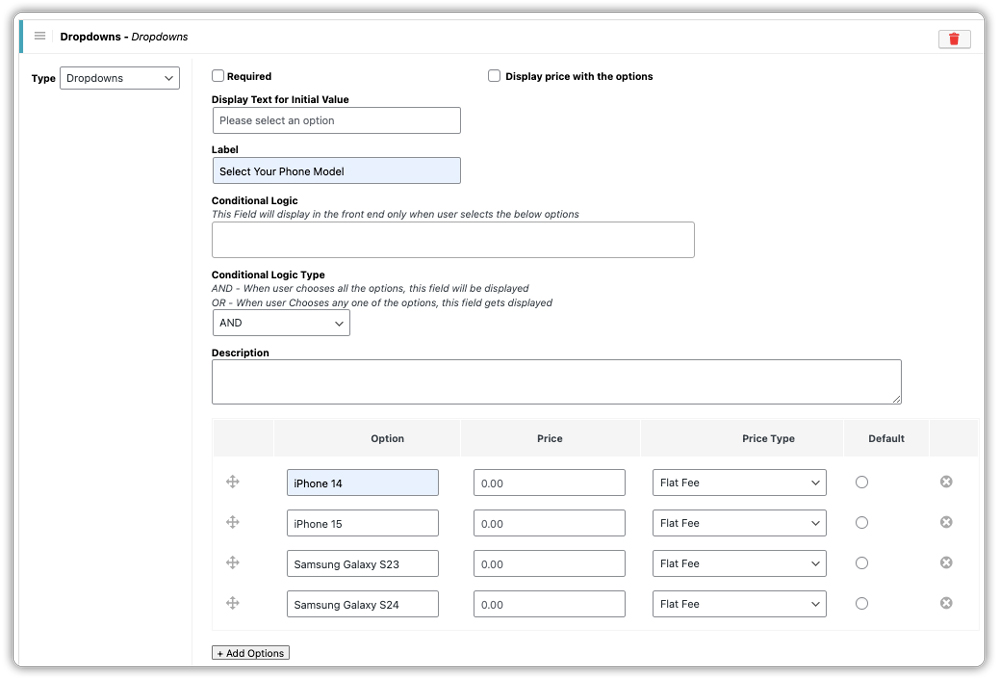Viewport: 1000px width, 679px height.
Task: Check Display price with the options
Action: tap(494, 76)
